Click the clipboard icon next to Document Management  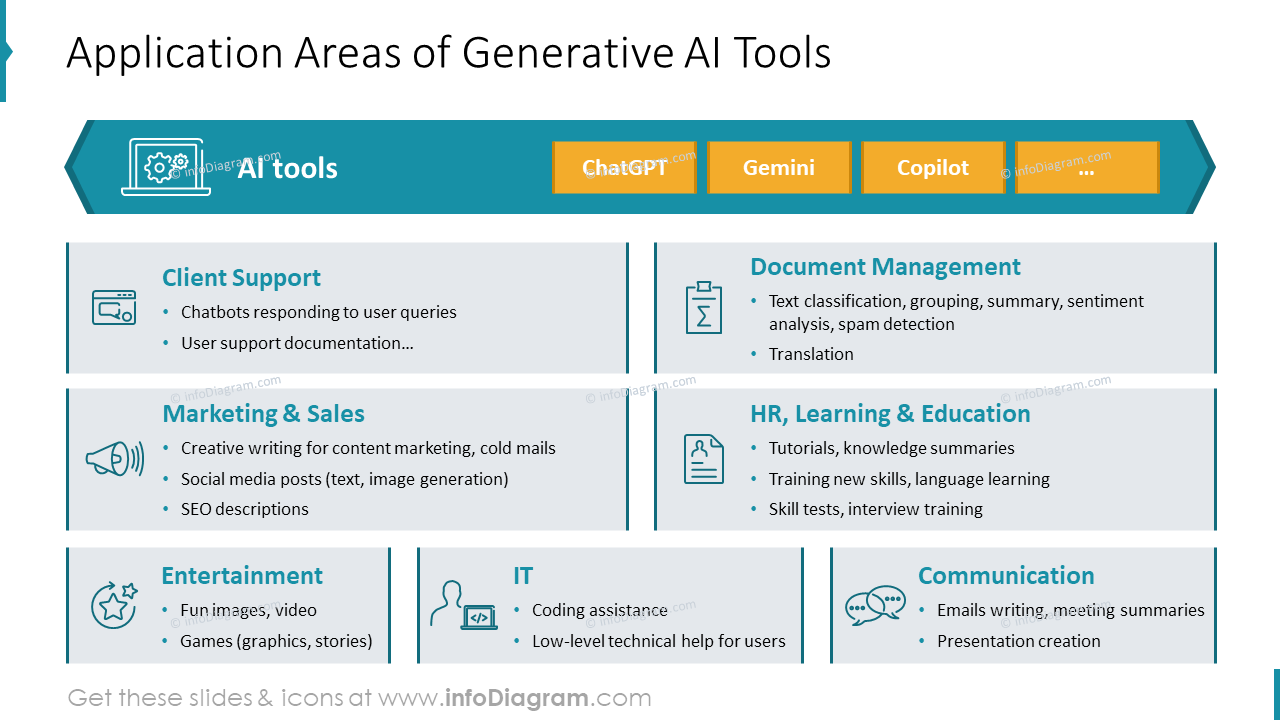(703, 307)
